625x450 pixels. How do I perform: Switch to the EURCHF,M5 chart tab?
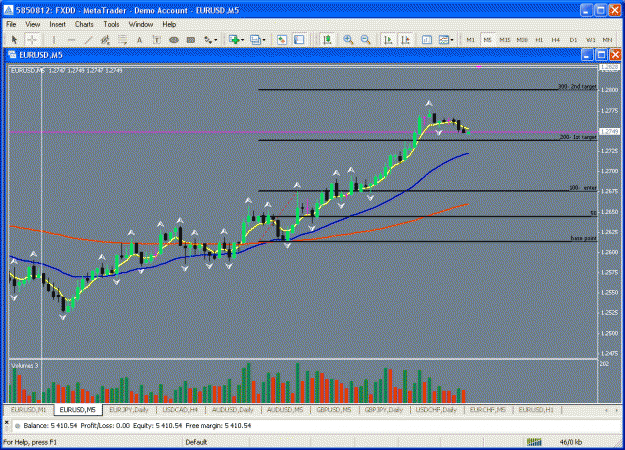pos(487,410)
